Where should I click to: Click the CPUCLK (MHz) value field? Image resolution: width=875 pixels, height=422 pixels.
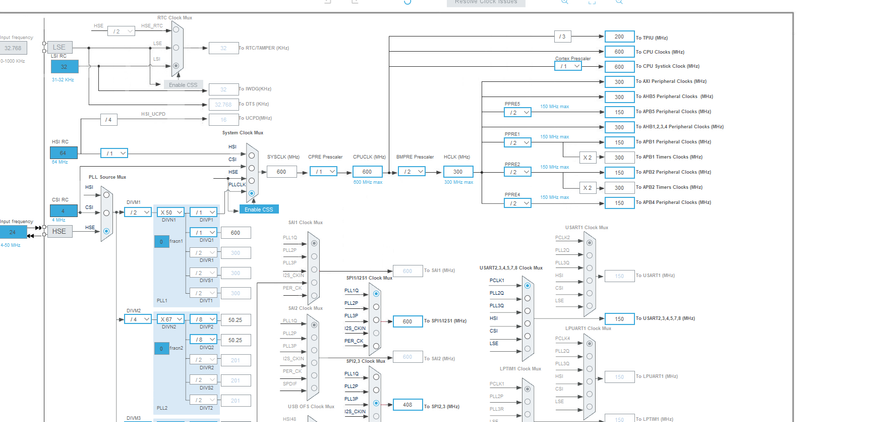(x=368, y=172)
